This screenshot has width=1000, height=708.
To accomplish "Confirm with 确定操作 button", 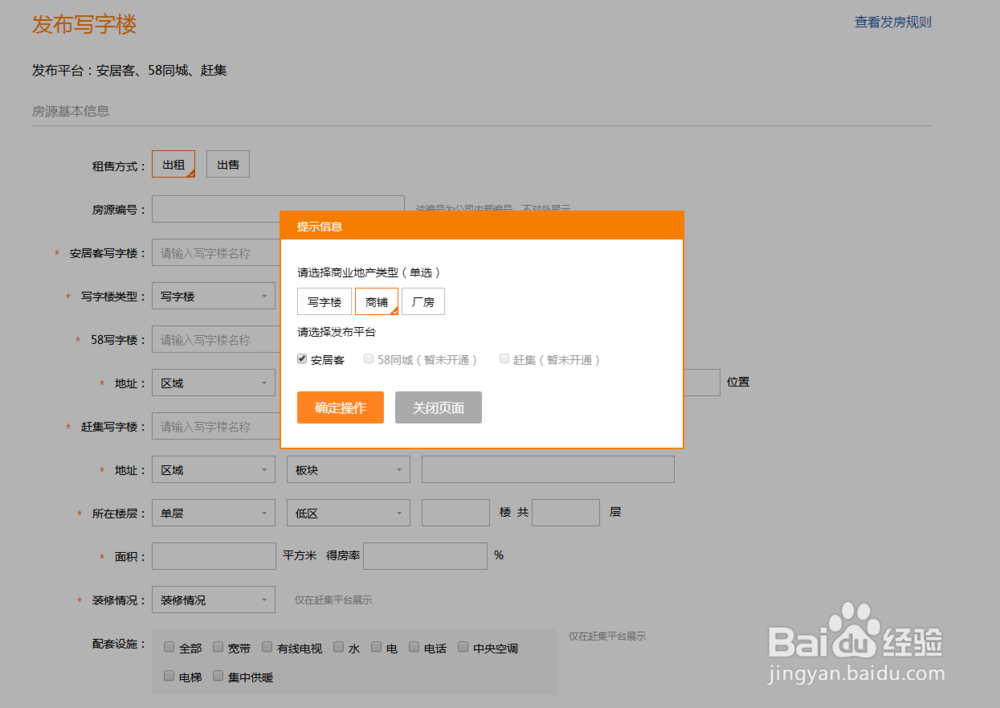I will [x=341, y=408].
